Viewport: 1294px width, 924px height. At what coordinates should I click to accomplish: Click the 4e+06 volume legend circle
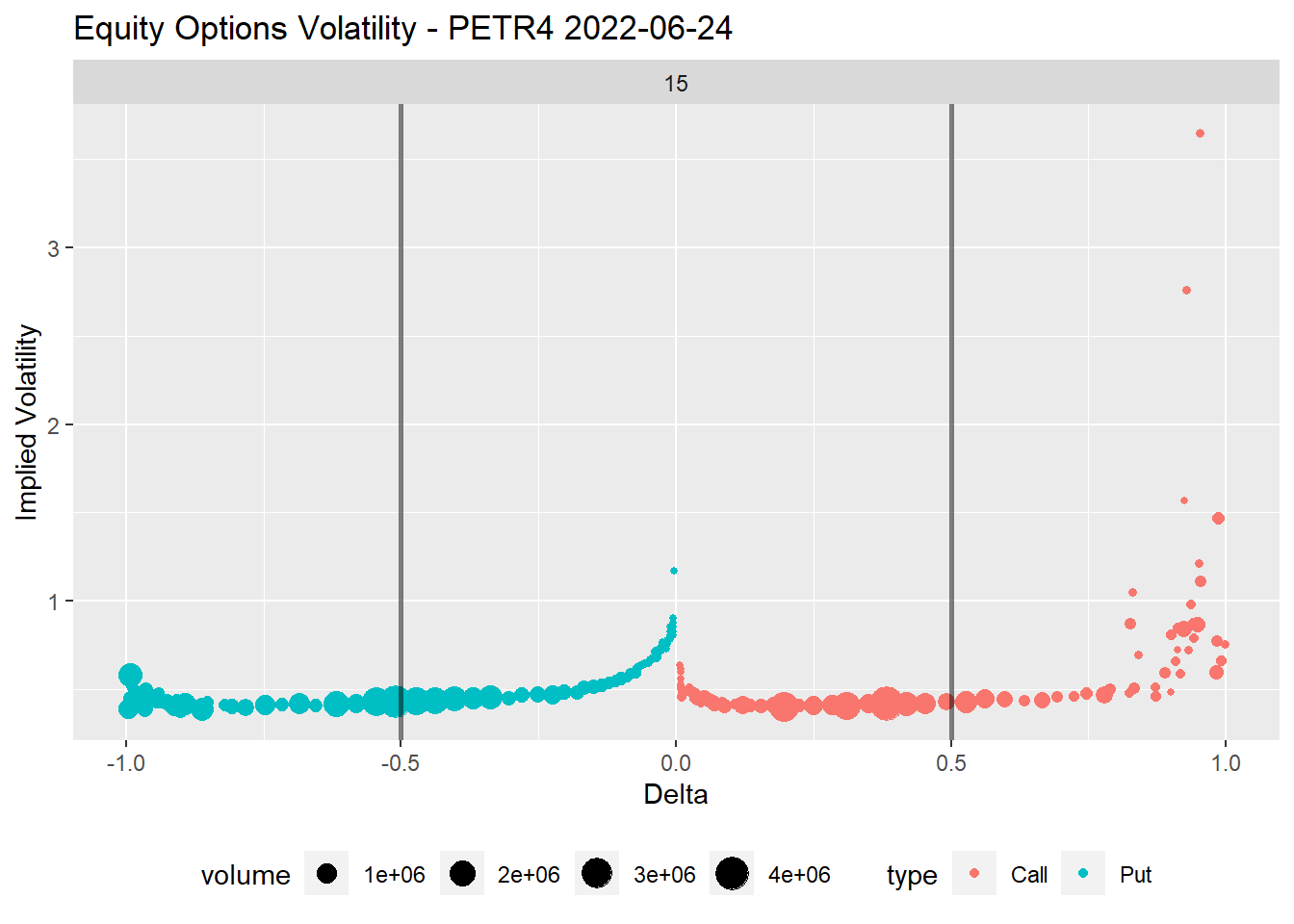click(x=733, y=874)
